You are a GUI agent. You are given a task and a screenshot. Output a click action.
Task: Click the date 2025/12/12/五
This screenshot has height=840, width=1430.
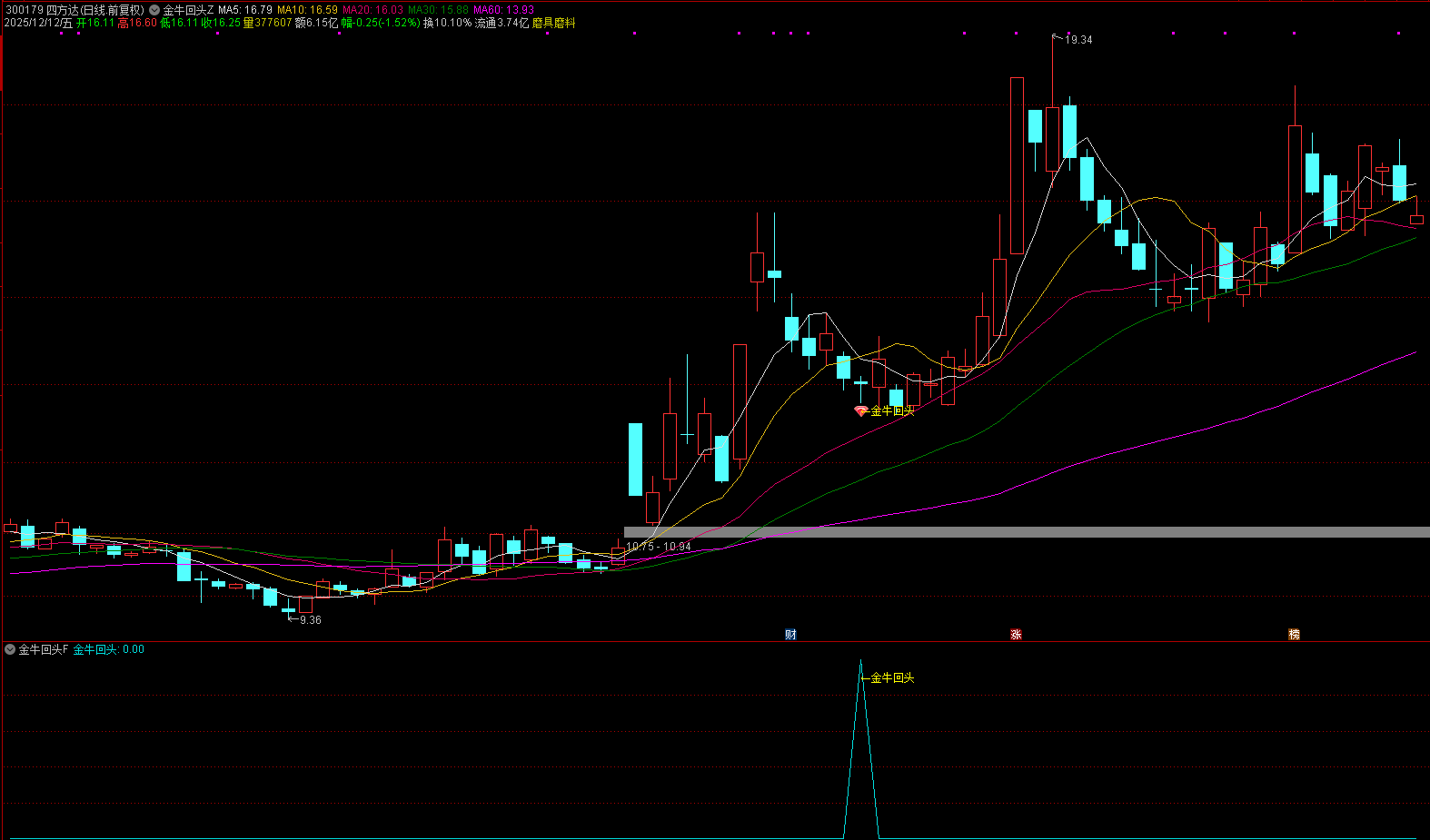(x=38, y=23)
